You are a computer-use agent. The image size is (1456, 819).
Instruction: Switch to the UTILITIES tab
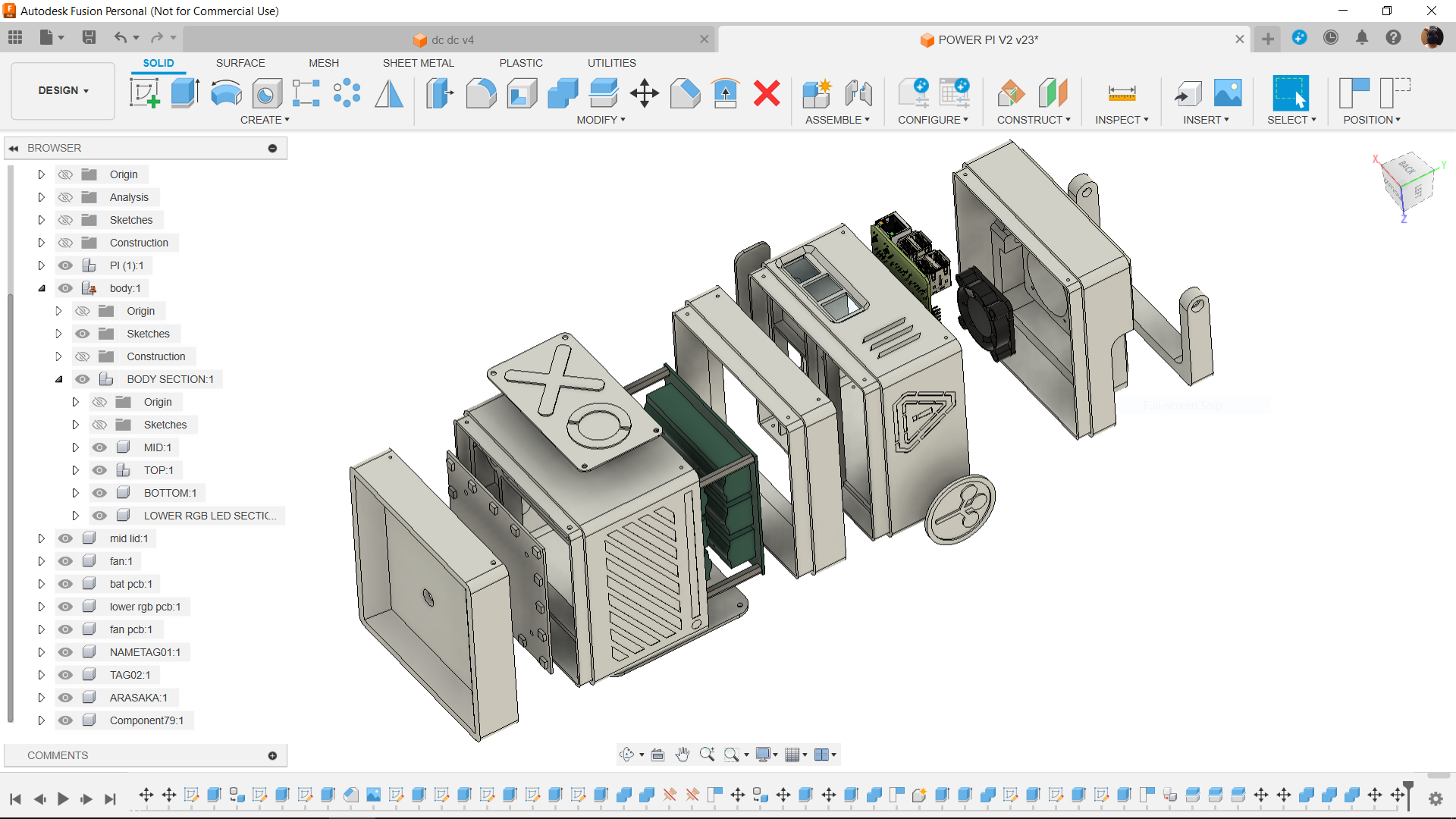tap(612, 63)
